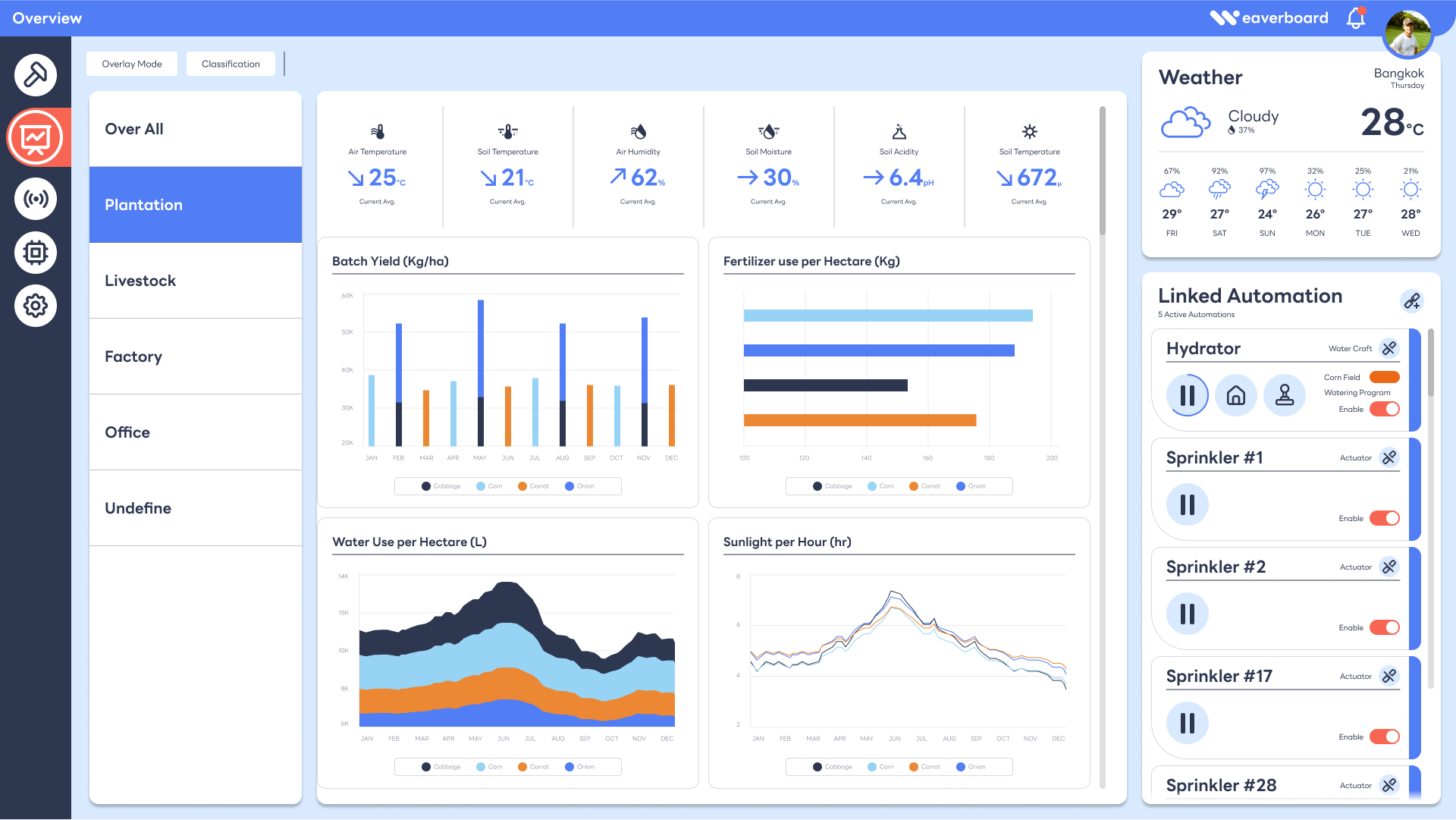Open the user profile avatar
The width and height of the screenshot is (1456, 820).
(x=1407, y=33)
